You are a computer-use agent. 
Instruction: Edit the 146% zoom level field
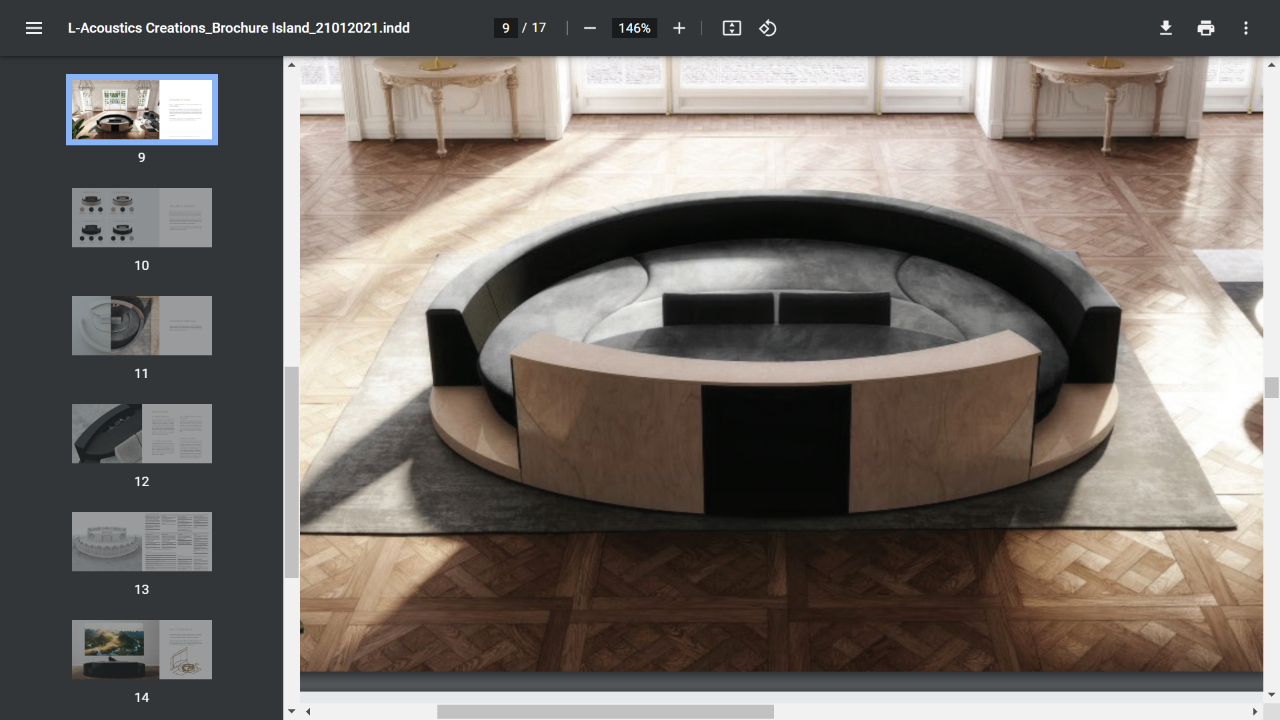(x=634, y=28)
